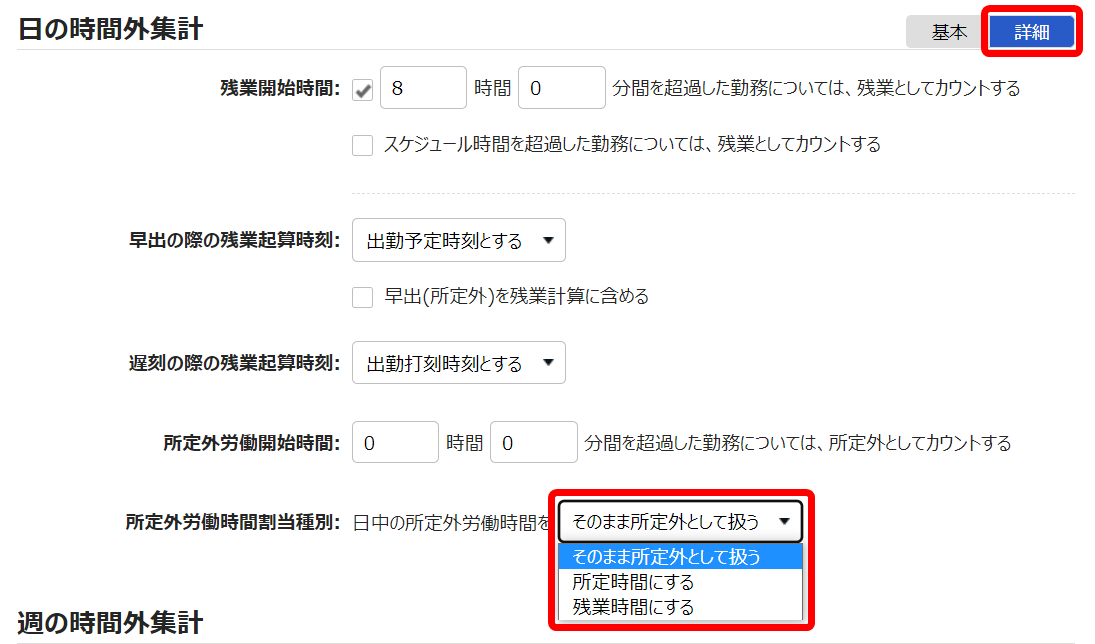The width and height of the screenshot is (1095, 644).
Task: Click the 早出の際の残業起算時刻: label
Action: pyautogui.click(x=235, y=241)
